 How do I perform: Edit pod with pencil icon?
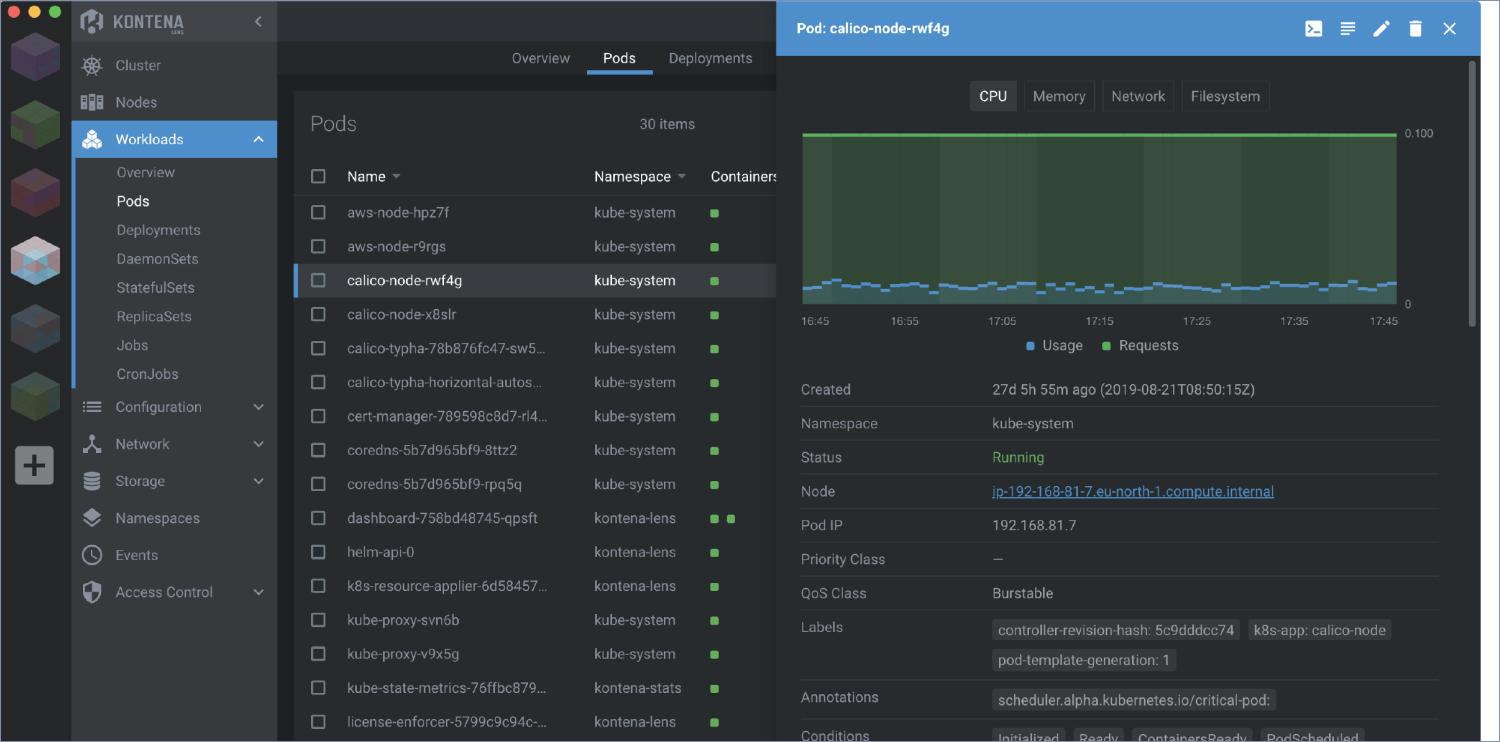pos(1381,29)
